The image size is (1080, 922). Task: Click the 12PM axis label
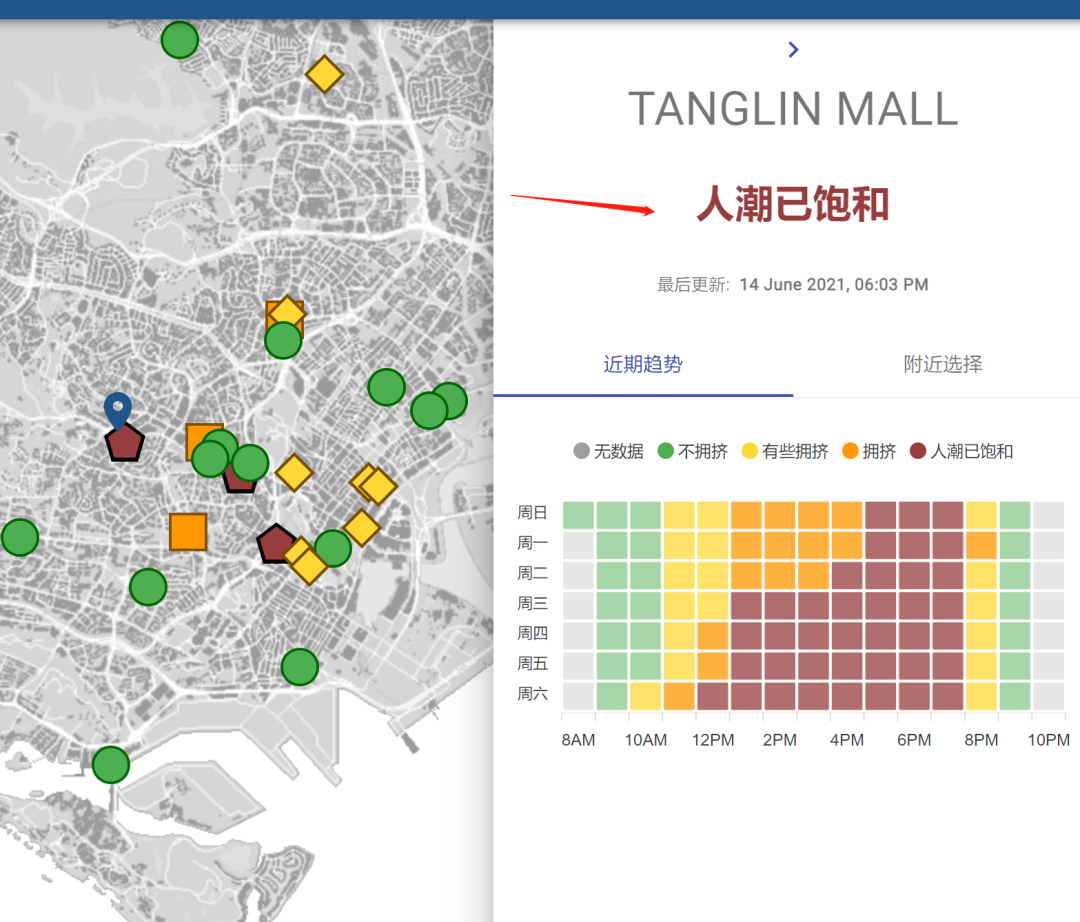713,740
